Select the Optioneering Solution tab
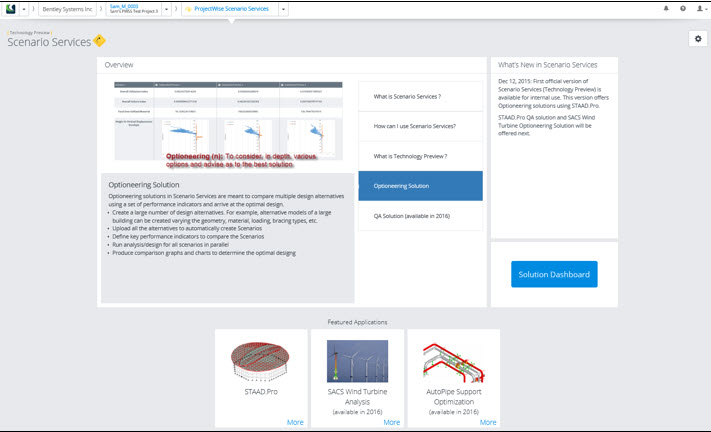 [420, 186]
